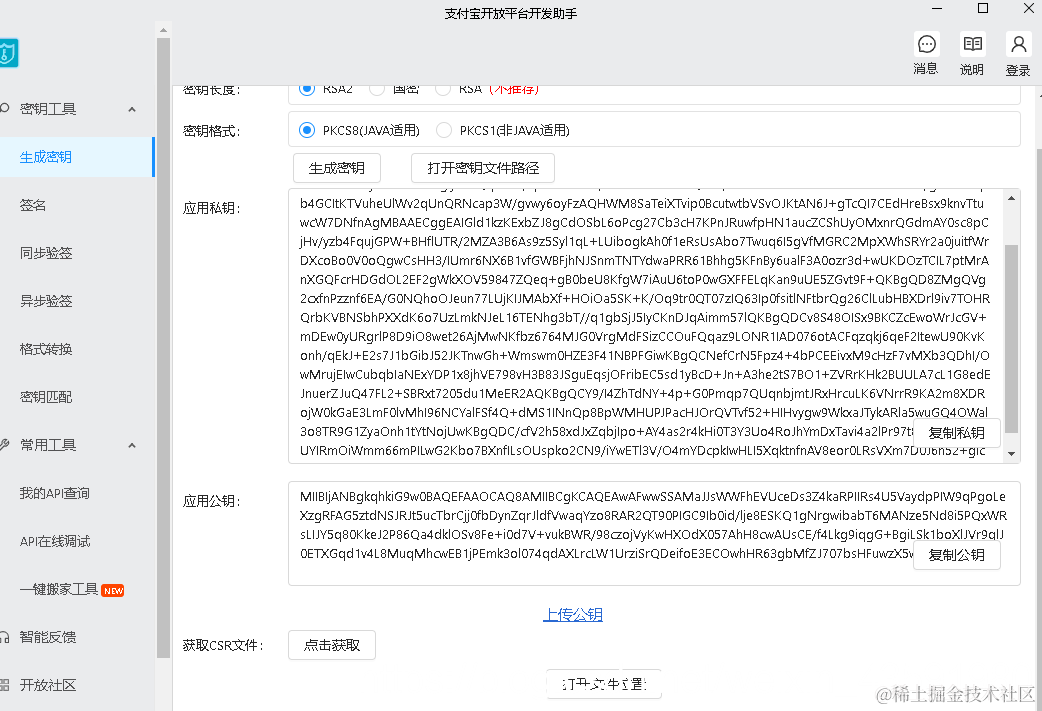Click the key icon beside 密钥工具
Screen dimensions: 1042x711
pos(4,108)
